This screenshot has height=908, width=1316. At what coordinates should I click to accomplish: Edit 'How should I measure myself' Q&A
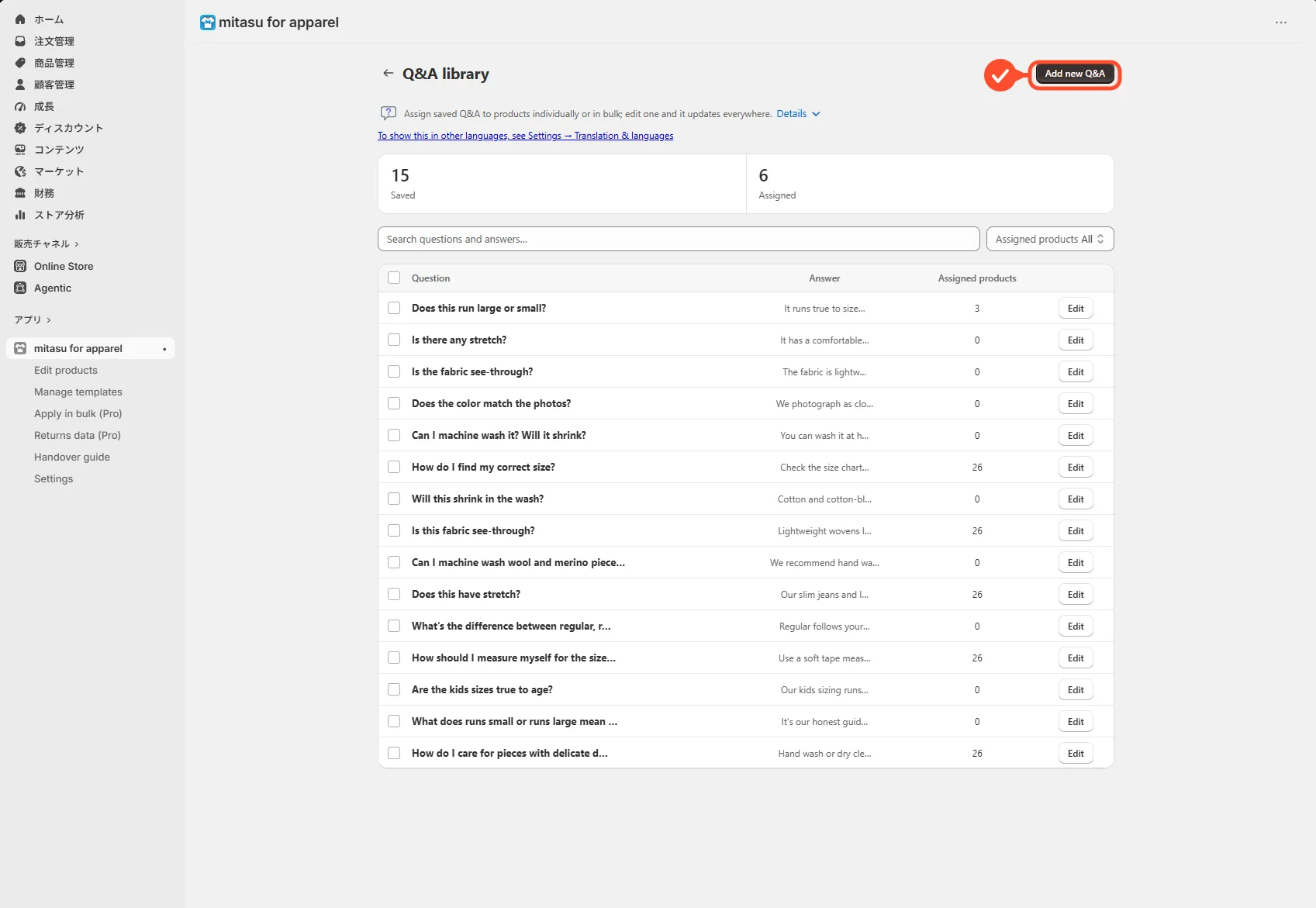pos(1076,658)
